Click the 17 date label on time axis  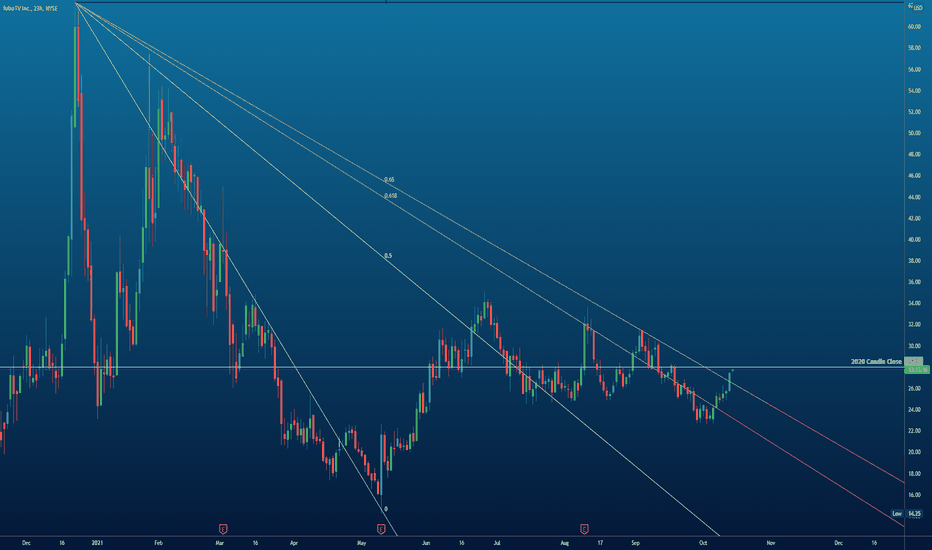coord(600,543)
